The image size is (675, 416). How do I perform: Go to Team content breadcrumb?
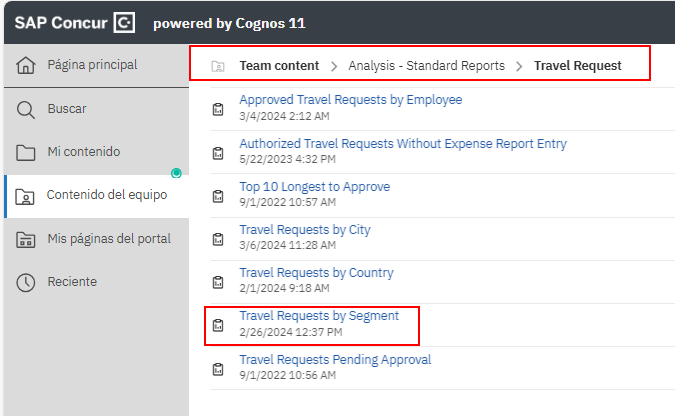(x=279, y=65)
